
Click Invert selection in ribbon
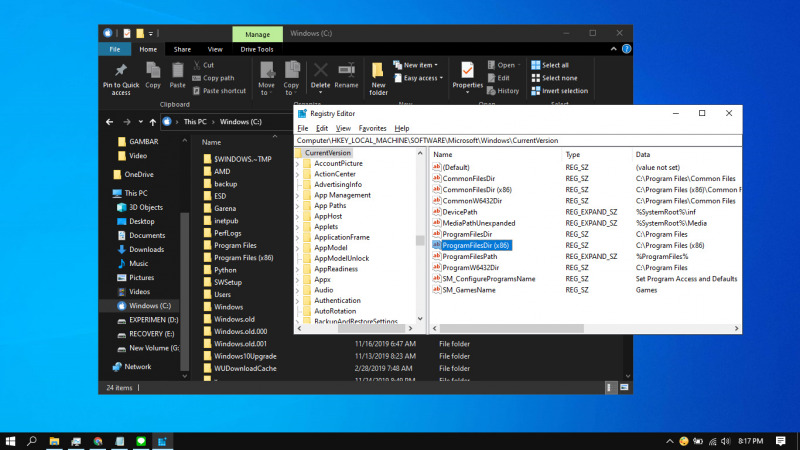point(560,91)
